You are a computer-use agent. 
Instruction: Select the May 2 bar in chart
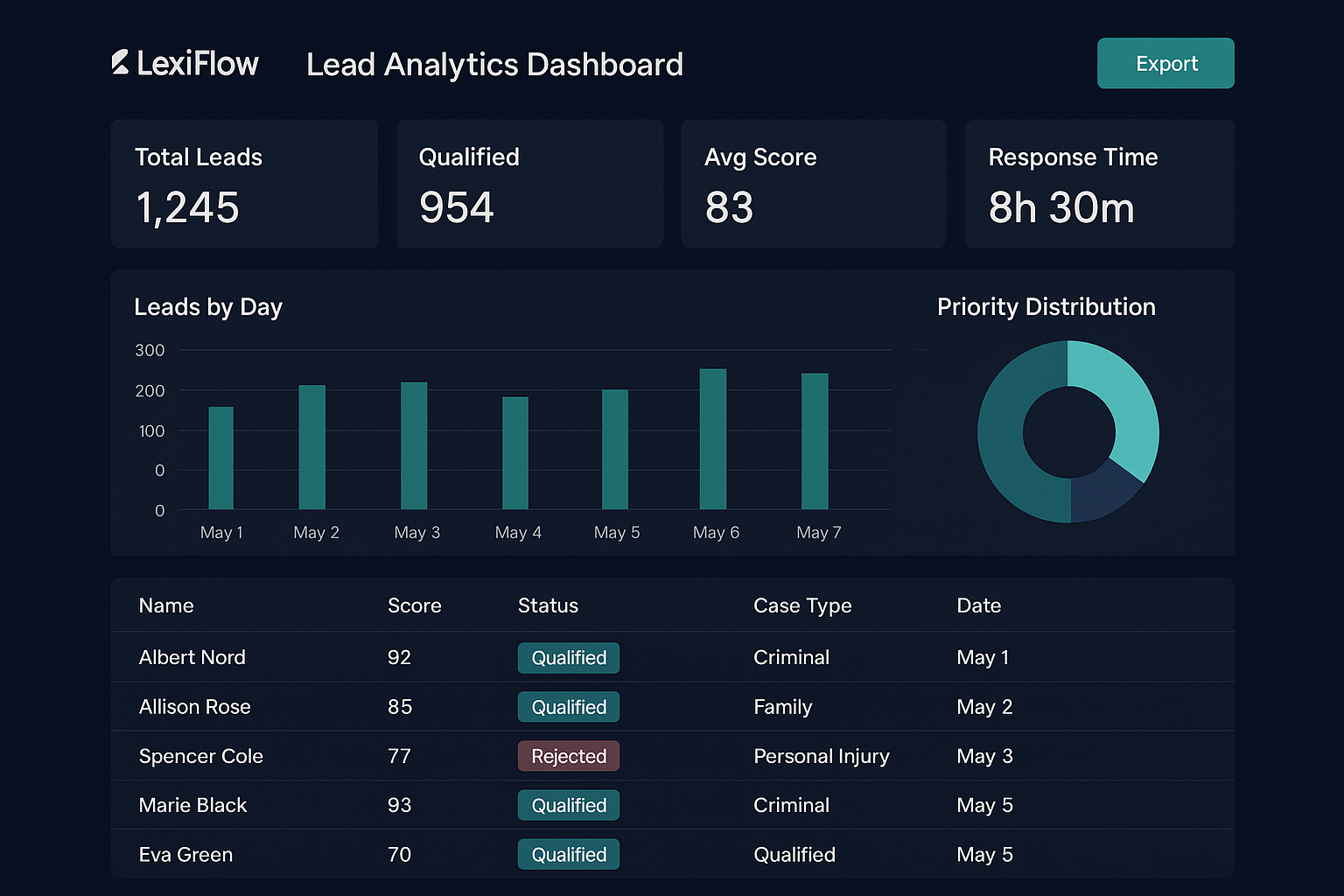[x=312, y=447]
